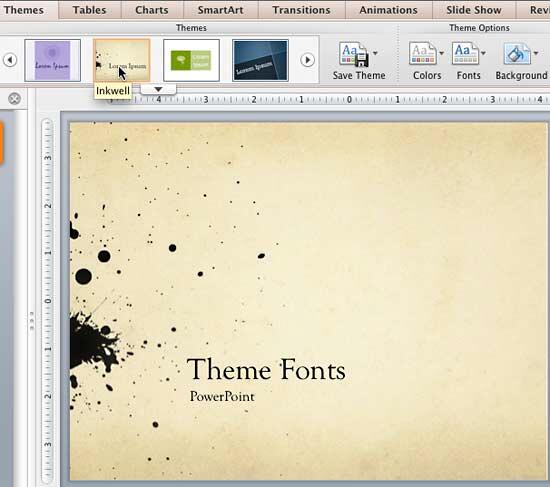The height and width of the screenshot is (487, 550).
Task: Switch to the Slide Show tab
Action: click(474, 10)
